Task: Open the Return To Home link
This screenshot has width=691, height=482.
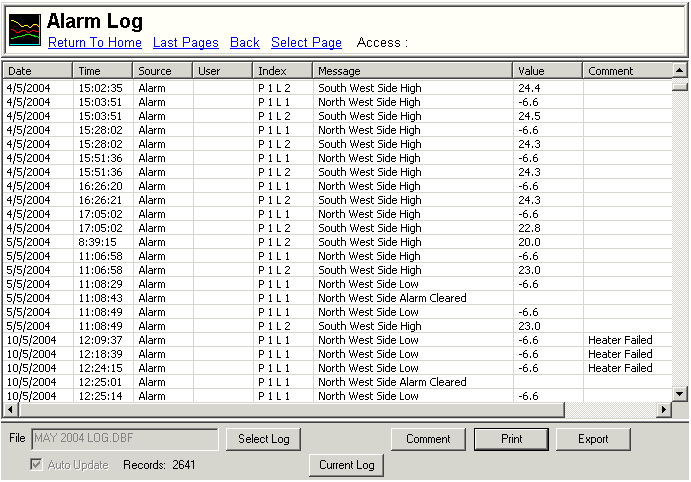Action: (x=95, y=42)
